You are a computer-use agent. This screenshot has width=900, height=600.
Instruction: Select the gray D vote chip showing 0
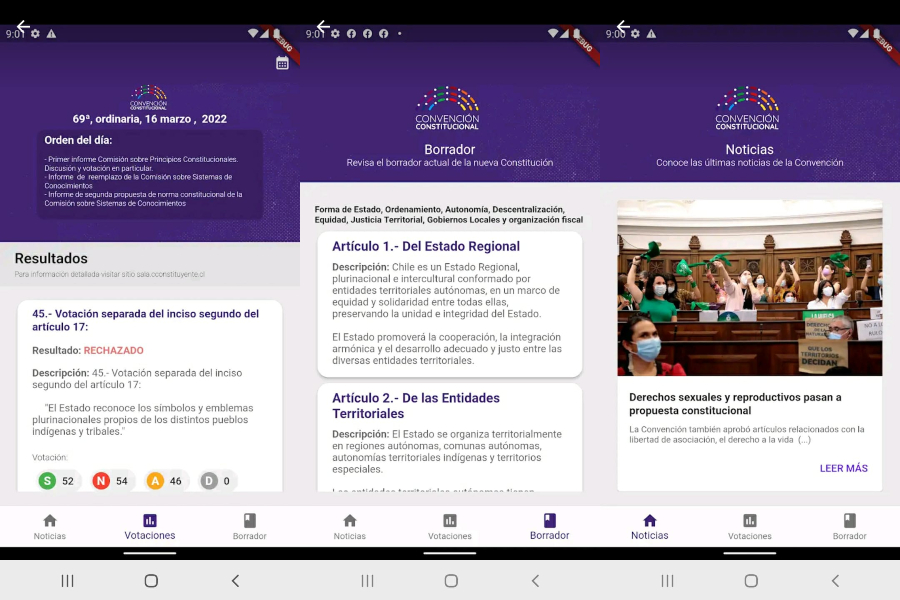(217, 481)
